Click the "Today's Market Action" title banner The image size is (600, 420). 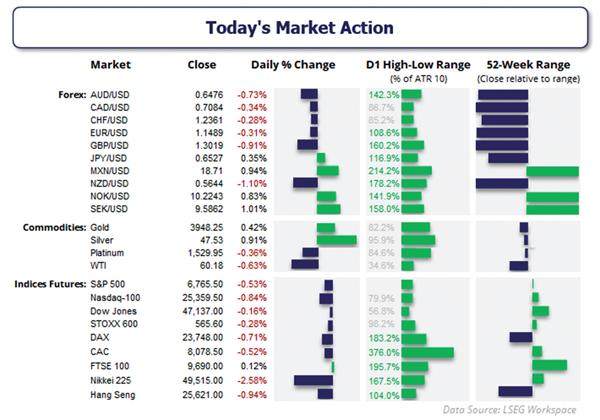click(x=300, y=28)
